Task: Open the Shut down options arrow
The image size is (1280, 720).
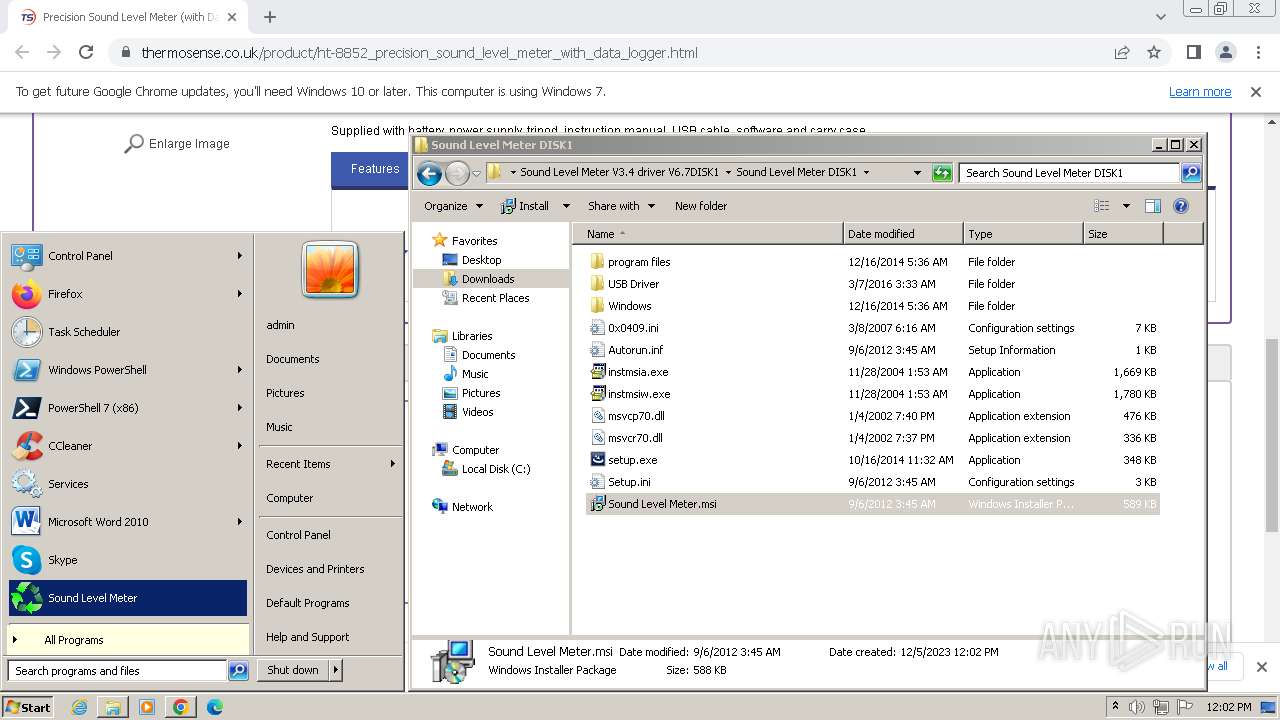Action: (x=336, y=670)
